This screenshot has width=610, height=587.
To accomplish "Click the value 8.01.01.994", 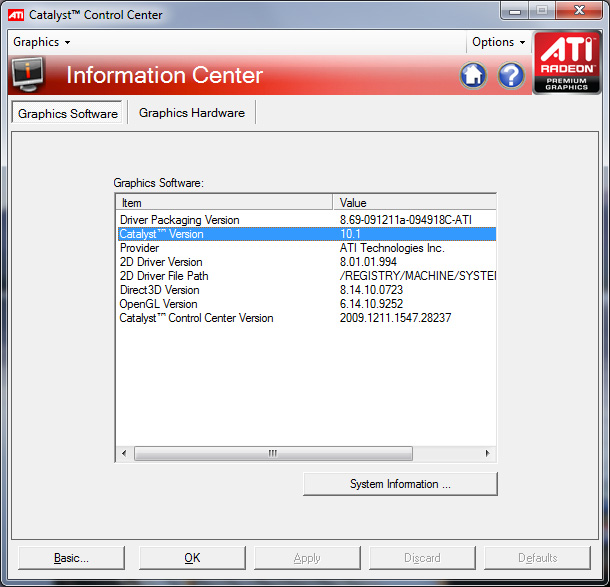I will pyautogui.click(x=368, y=262).
